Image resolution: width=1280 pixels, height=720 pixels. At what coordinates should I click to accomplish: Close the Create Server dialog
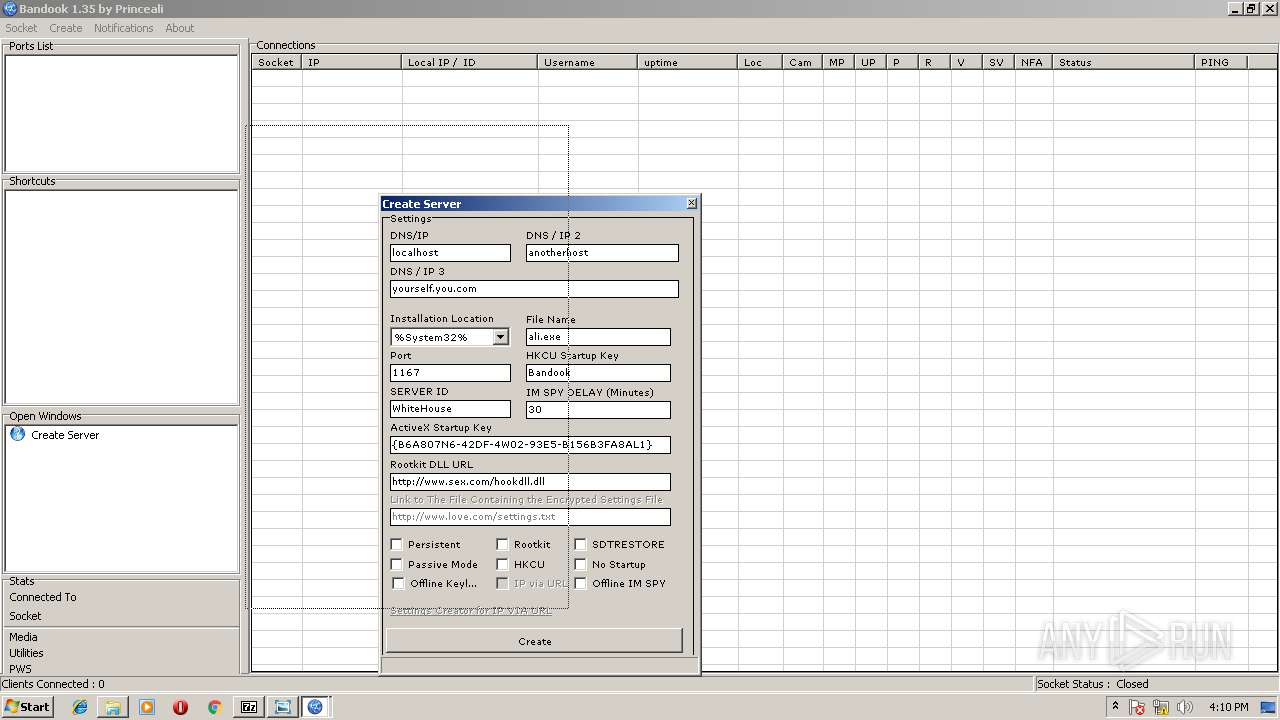click(x=691, y=203)
